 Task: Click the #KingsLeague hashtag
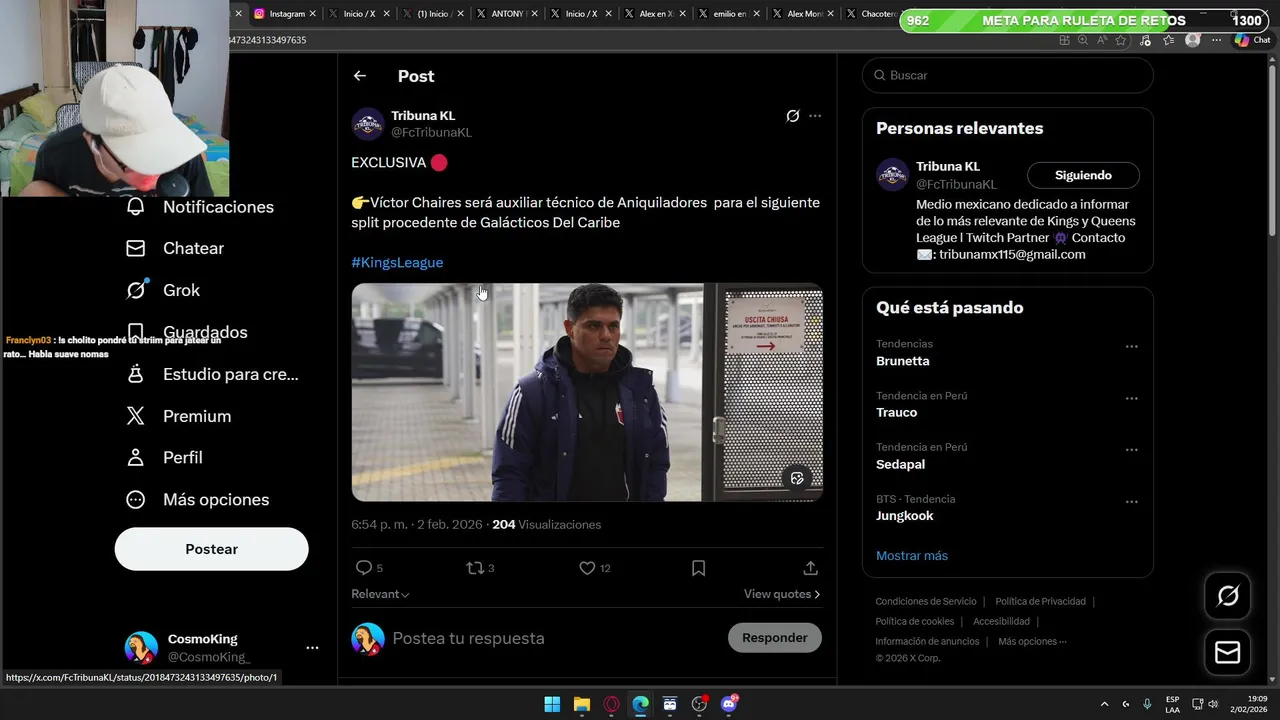click(397, 262)
